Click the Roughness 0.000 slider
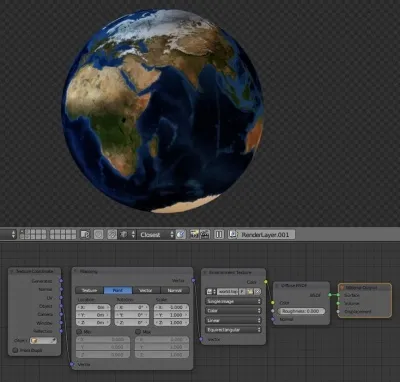 pyautogui.click(x=301, y=311)
